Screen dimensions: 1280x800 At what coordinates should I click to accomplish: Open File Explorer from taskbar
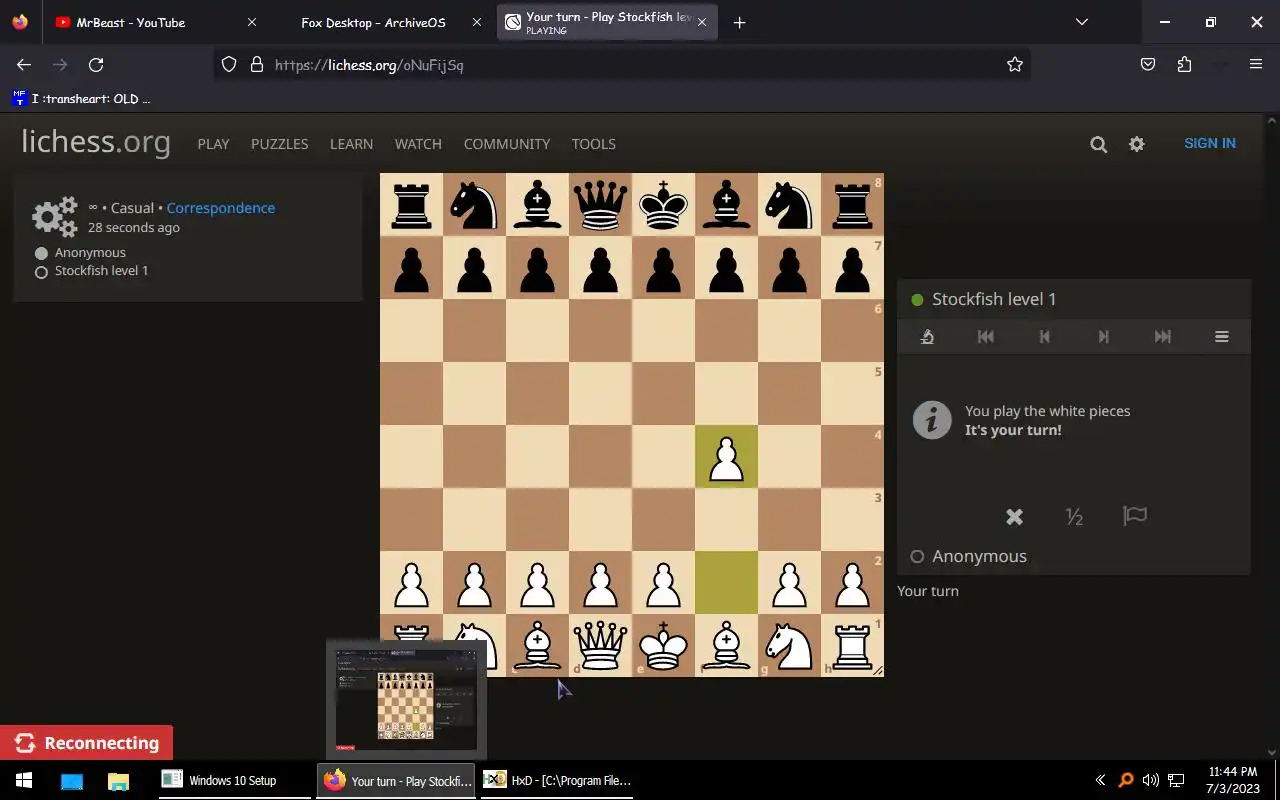pos(118,780)
